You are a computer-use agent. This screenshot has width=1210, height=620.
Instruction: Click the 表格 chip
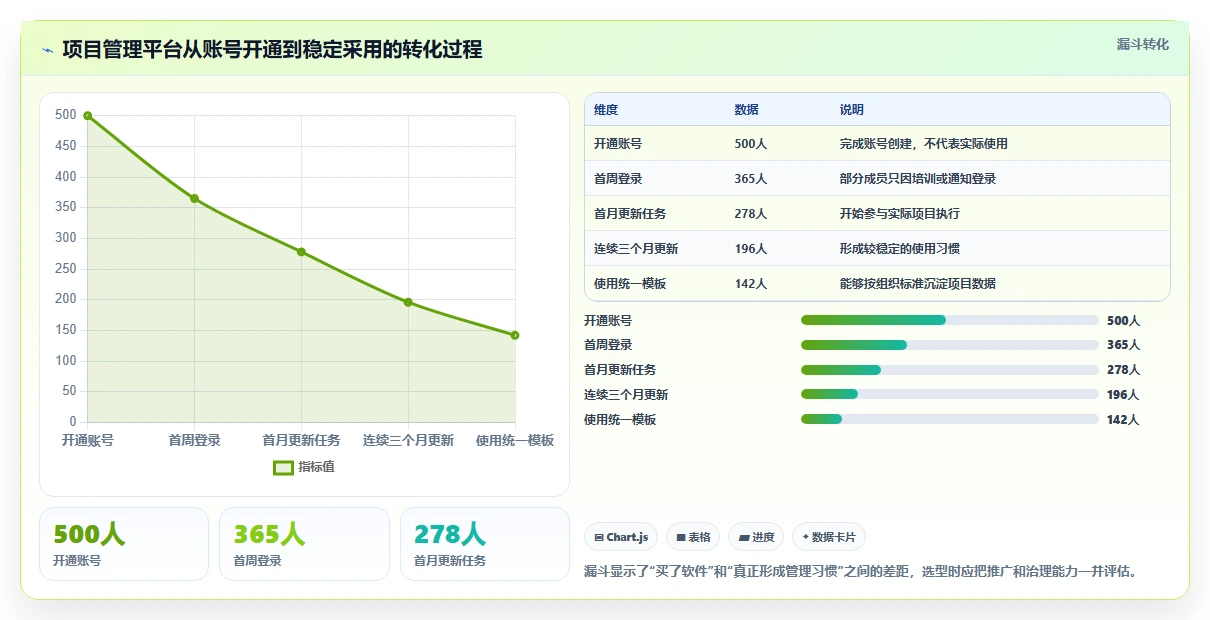click(x=693, y=537)
